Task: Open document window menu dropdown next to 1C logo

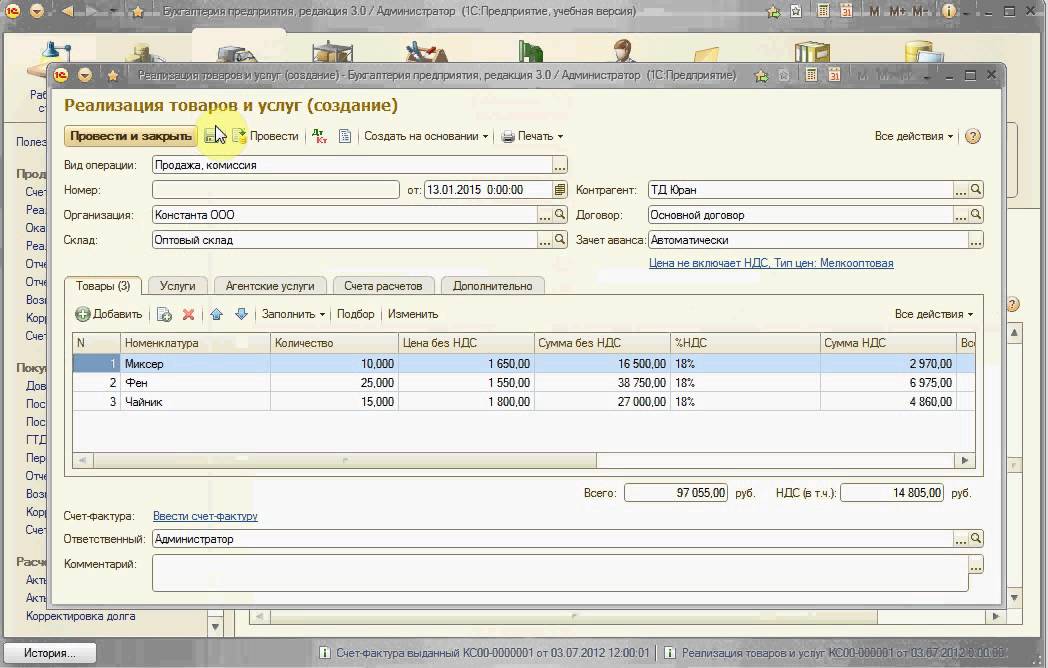Action: [x=85, y=75]
